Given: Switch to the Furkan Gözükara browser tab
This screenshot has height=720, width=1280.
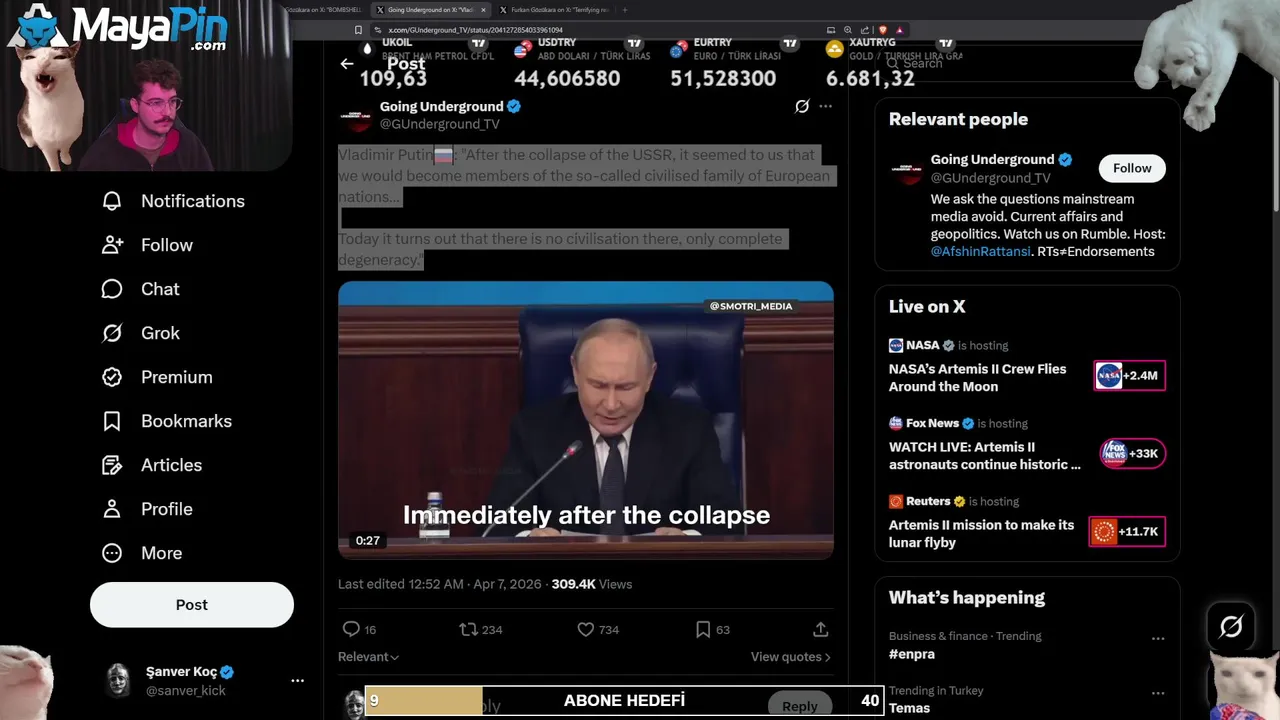Looking at the screenshot, I should [557, 10].
